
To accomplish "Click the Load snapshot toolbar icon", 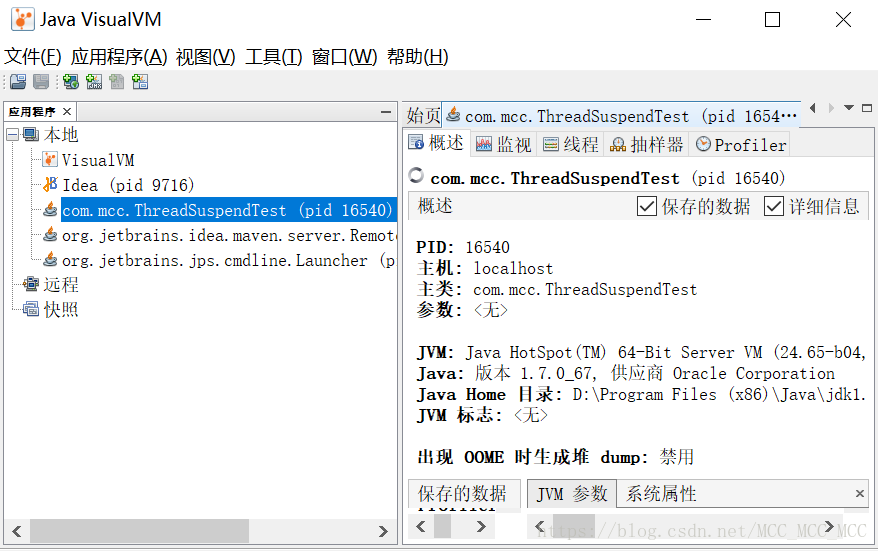I will pyautogui.click(x=18, y=82).
